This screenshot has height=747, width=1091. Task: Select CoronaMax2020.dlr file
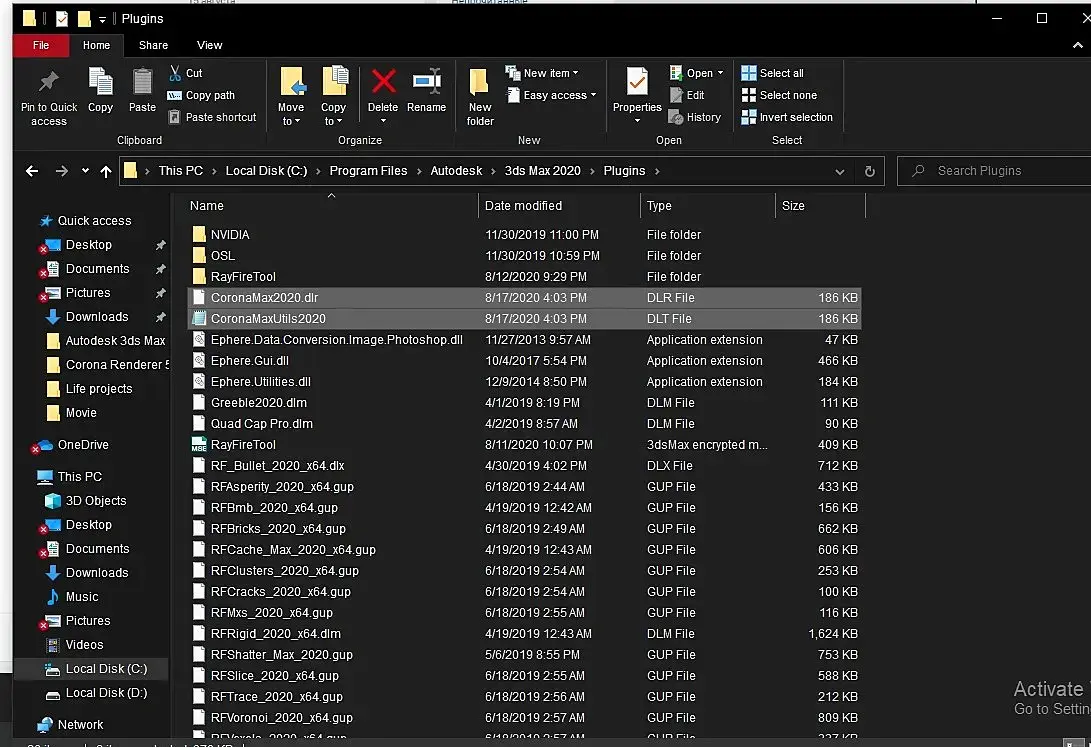[525, 298]
